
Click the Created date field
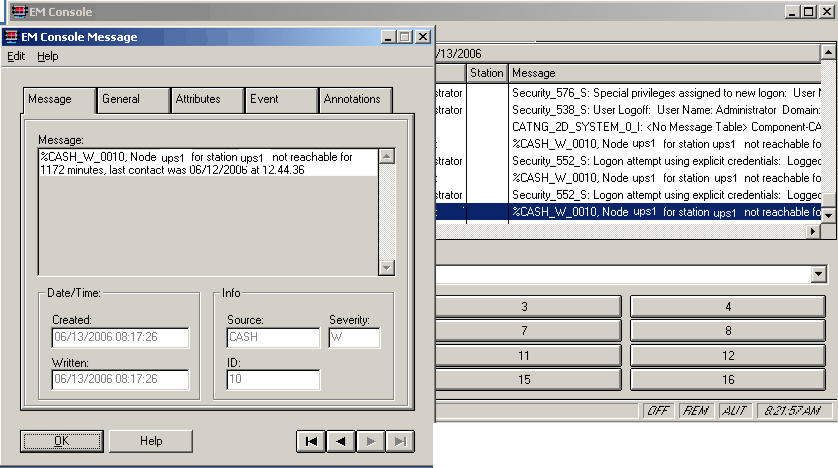tap(120, 338)
